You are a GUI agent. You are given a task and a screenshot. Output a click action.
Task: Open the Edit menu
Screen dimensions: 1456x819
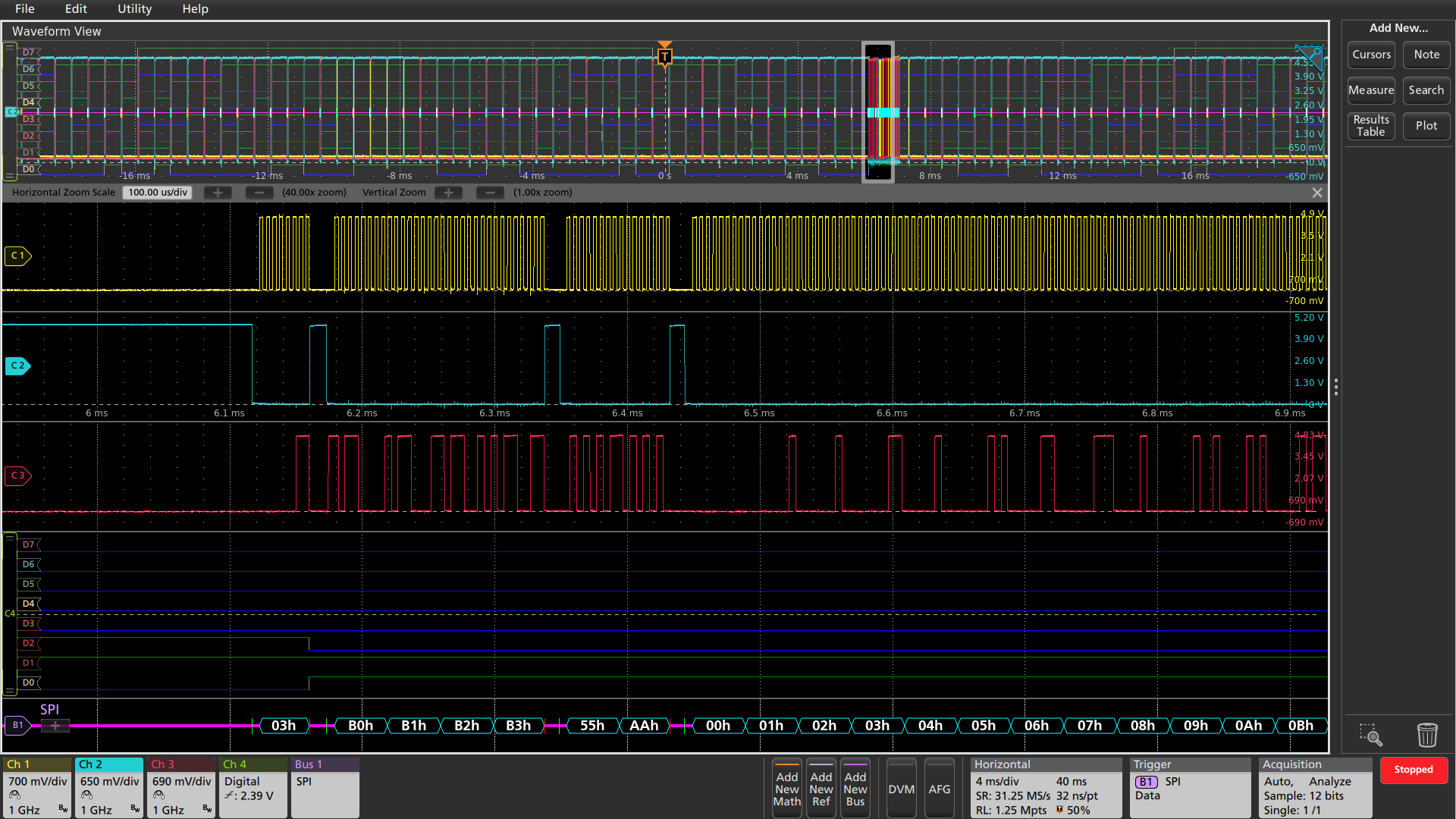tap(76, 9)
